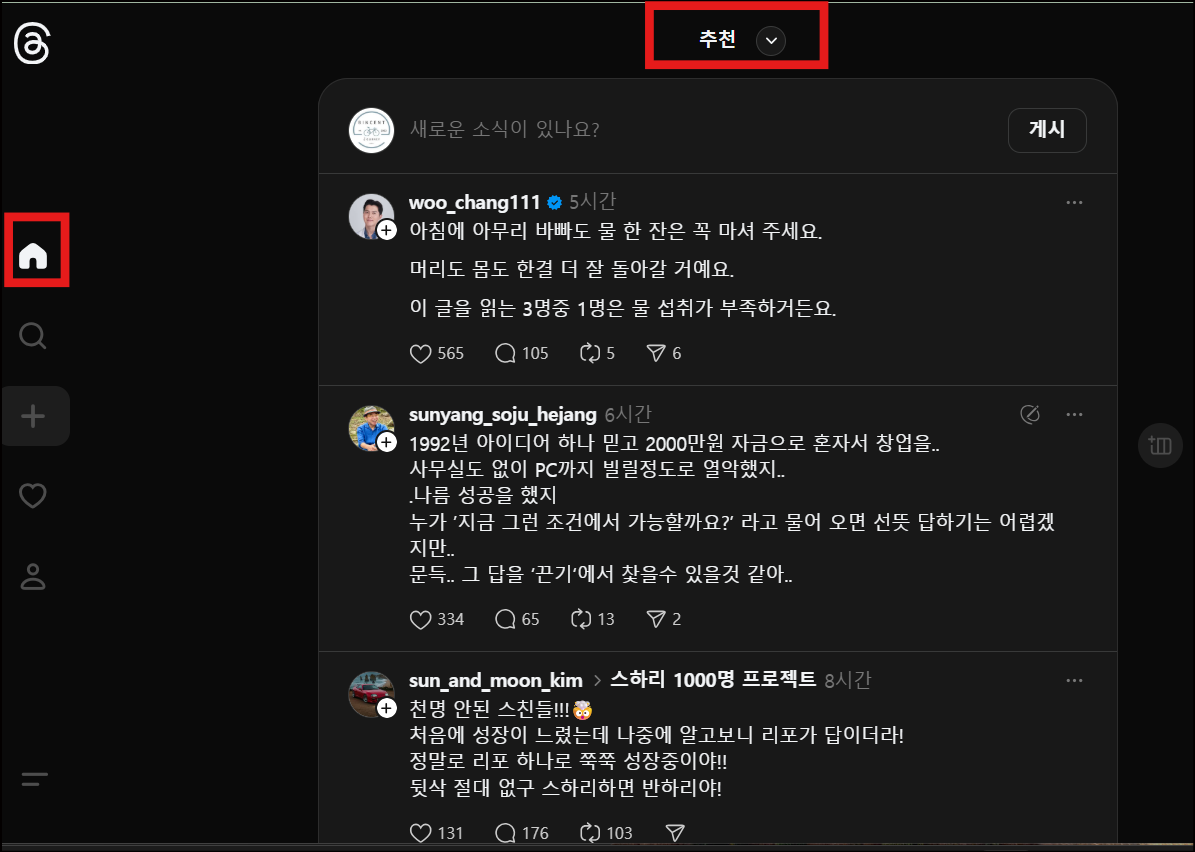Share woo_chang111's post using the share icon

(659, 353)
